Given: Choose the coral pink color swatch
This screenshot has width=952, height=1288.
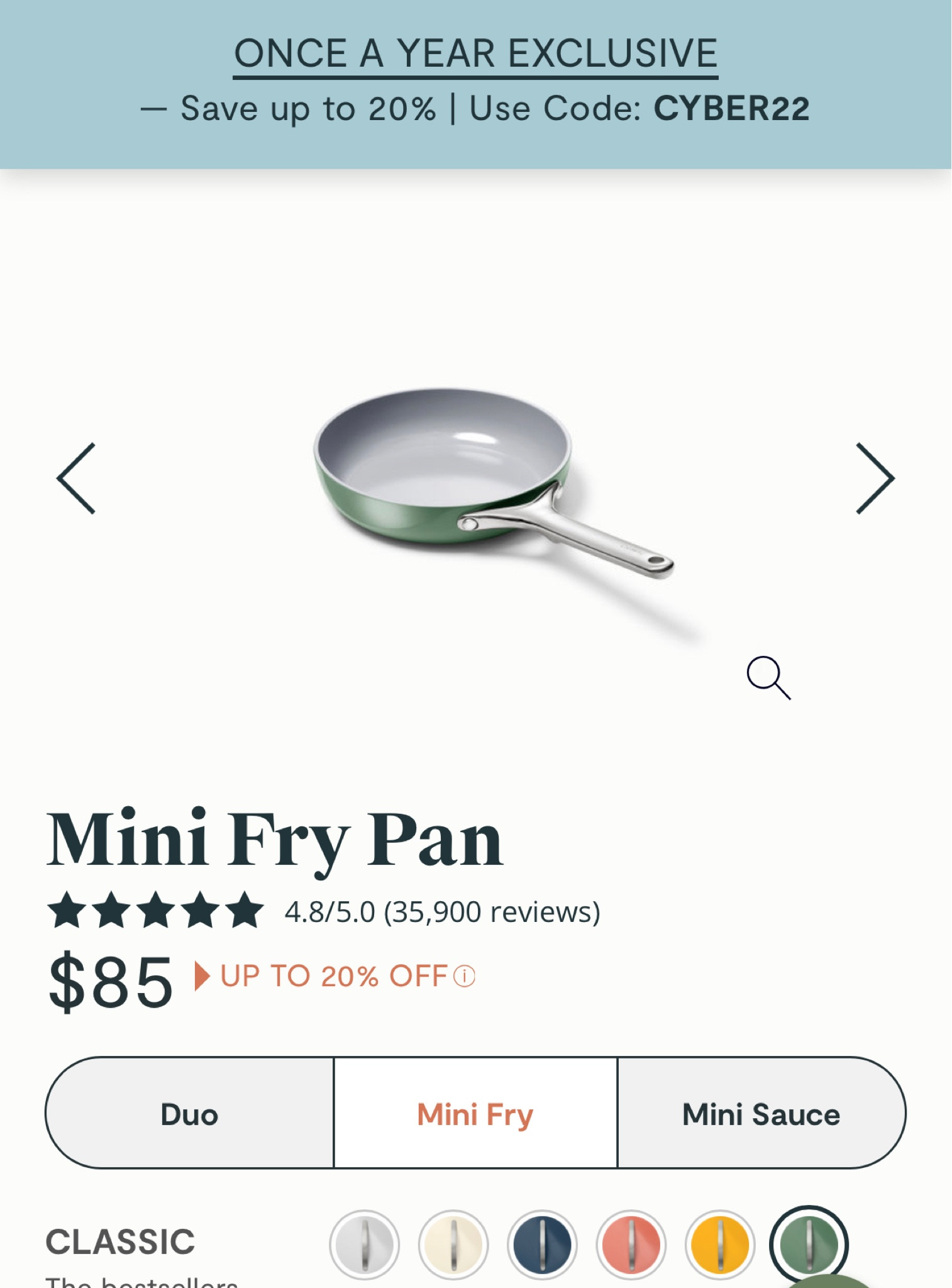Looking at the screenshot, I should [x=631, y=1245].
